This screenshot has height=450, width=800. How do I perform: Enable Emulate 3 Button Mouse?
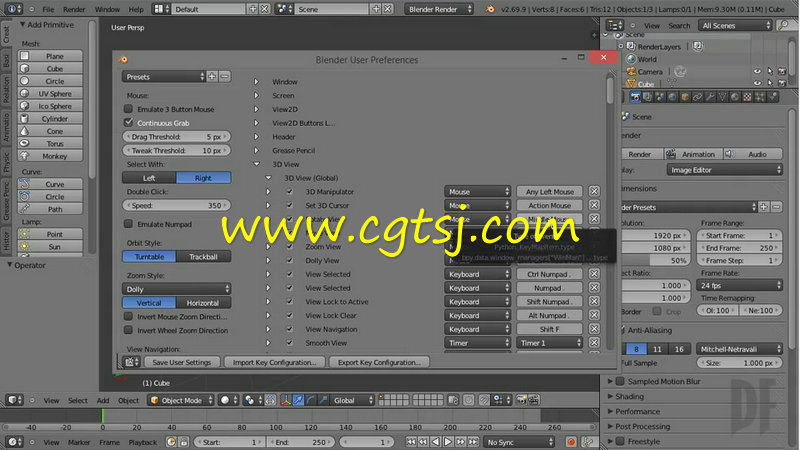click(129, 109)
